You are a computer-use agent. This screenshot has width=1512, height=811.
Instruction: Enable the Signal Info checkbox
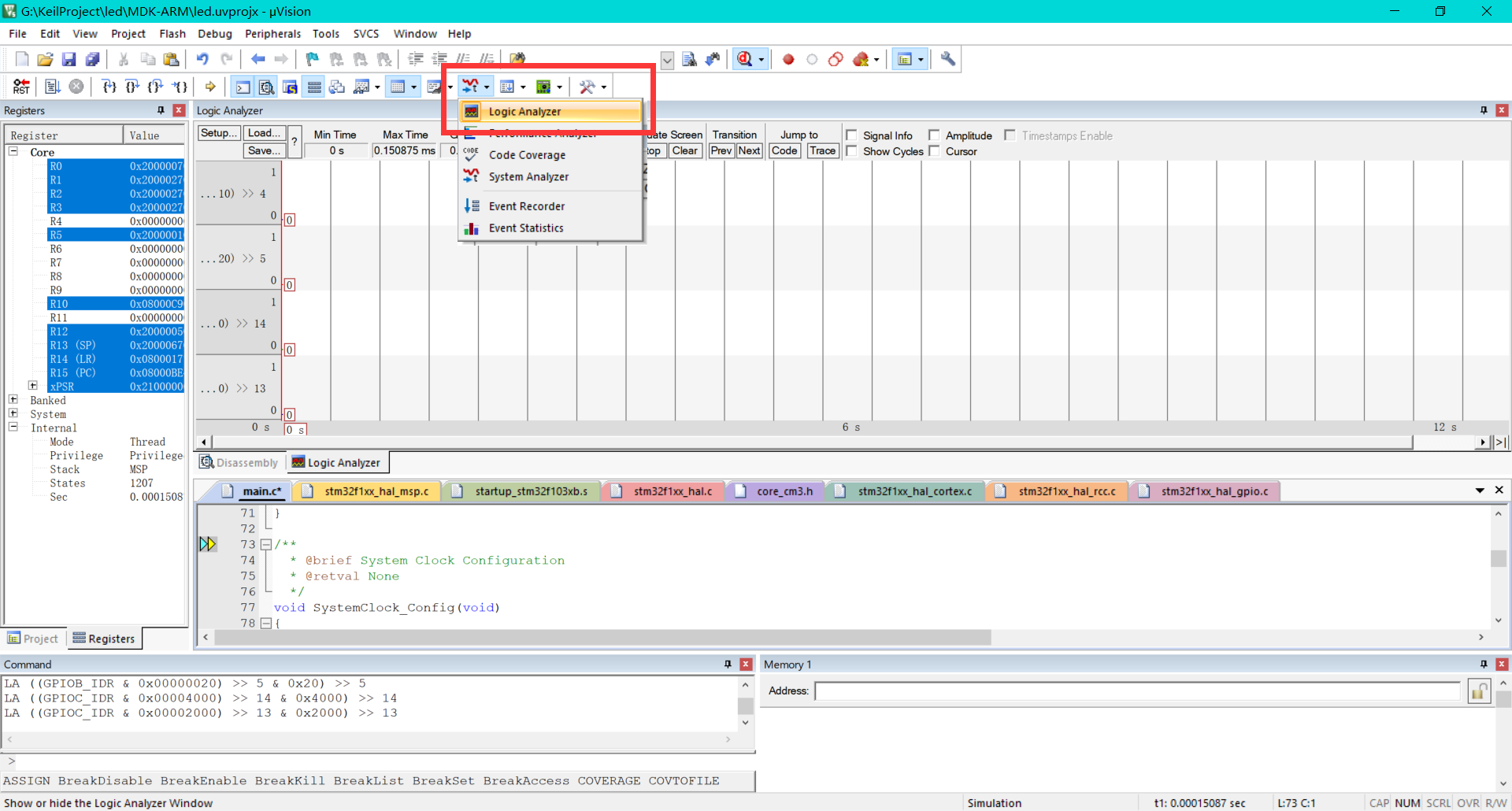pos(851,135)
